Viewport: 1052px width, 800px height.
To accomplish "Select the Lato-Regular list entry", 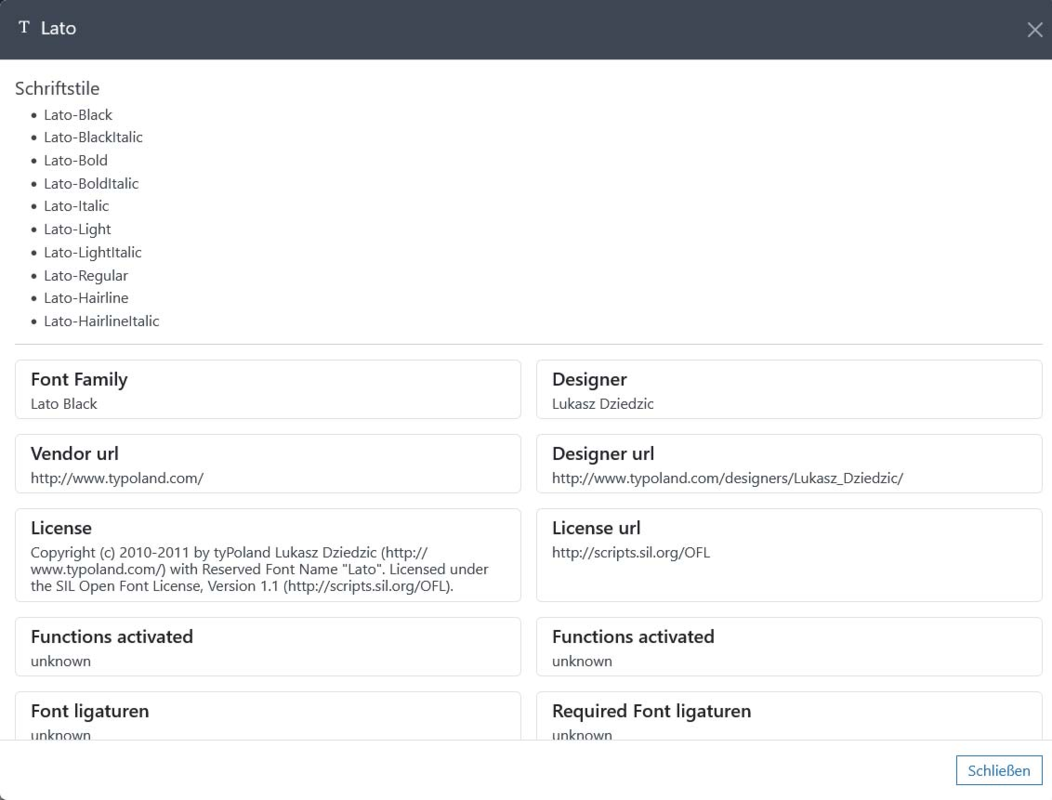I will pyautogui.click(x=85, y=276).
